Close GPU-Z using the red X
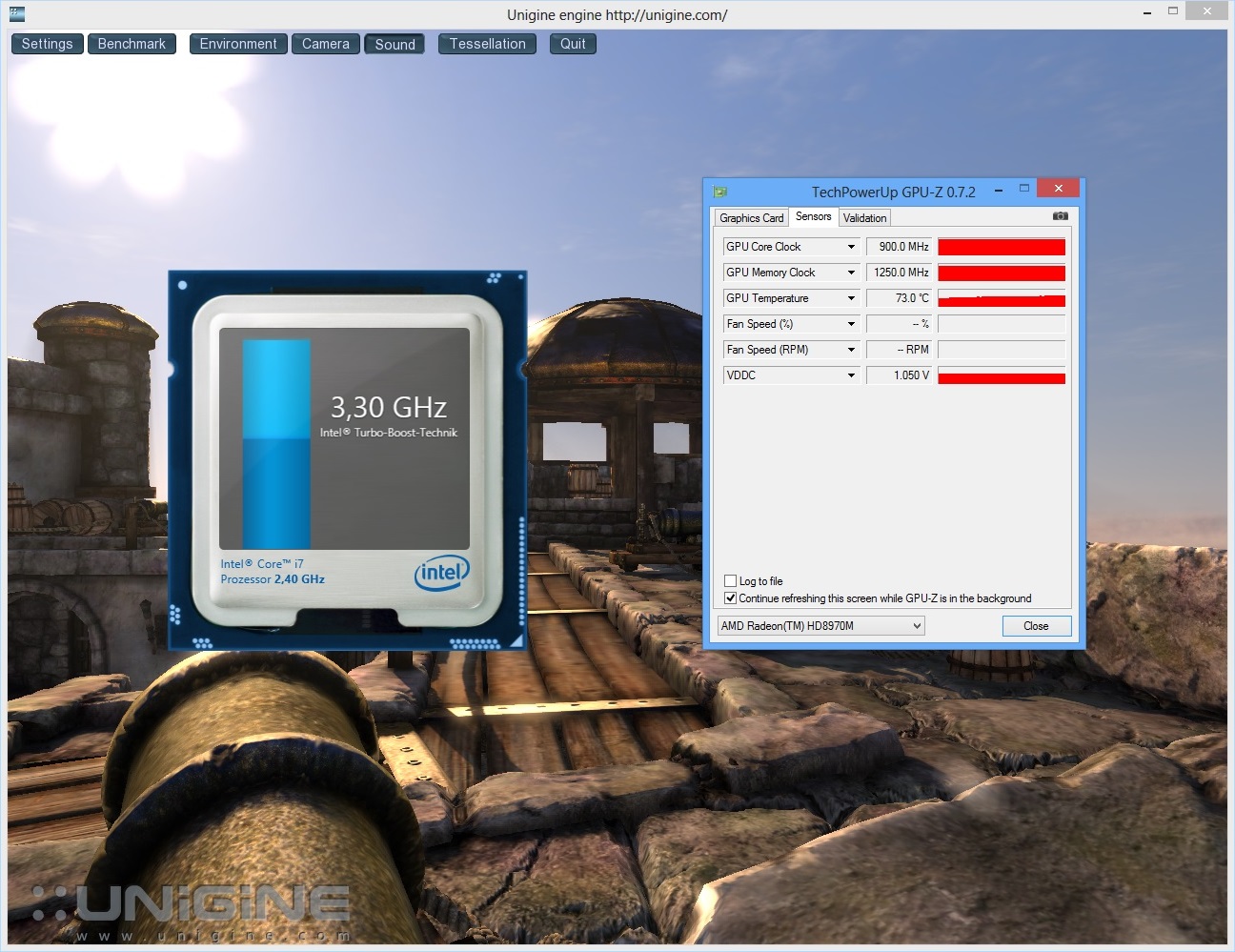 (x=1058, y=188)
